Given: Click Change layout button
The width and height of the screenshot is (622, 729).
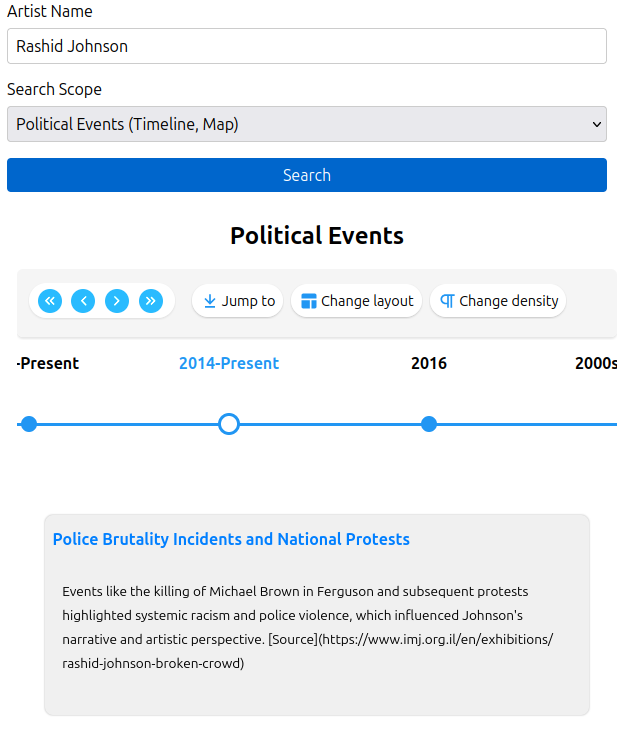Looking at the screenshot, I should [357, 301].
